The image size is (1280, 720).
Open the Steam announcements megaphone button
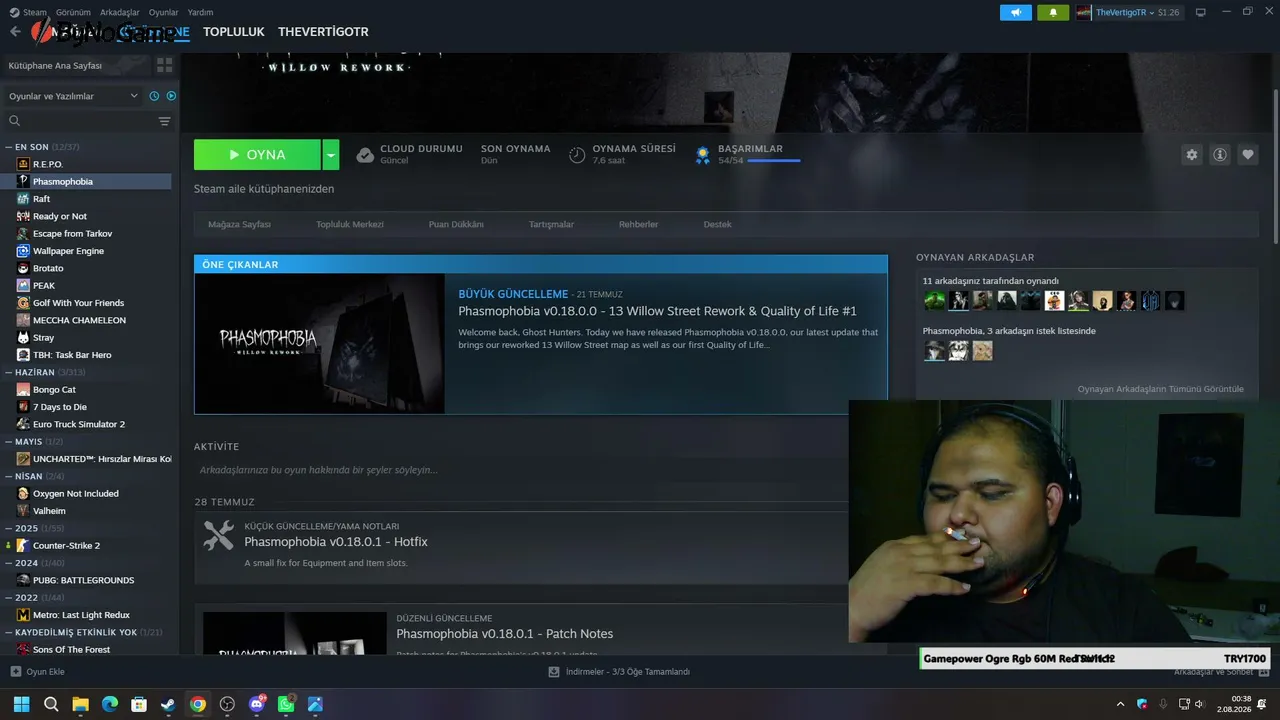coord(1016,12)
